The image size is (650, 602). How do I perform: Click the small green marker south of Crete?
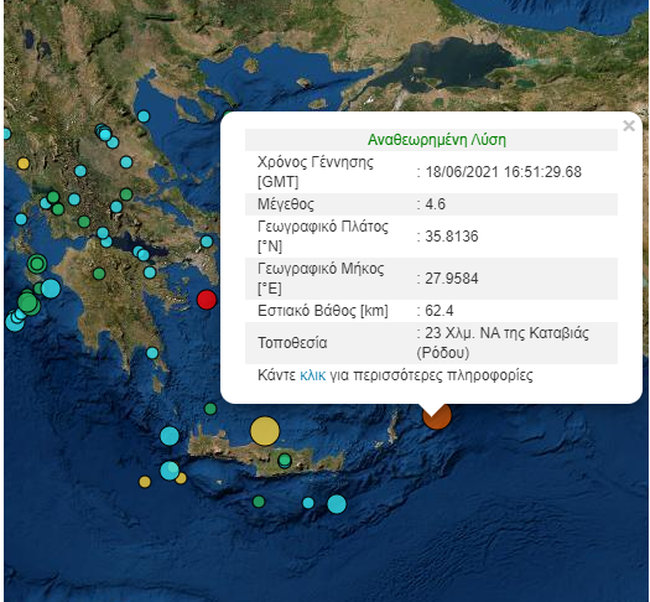coord(259,501)
